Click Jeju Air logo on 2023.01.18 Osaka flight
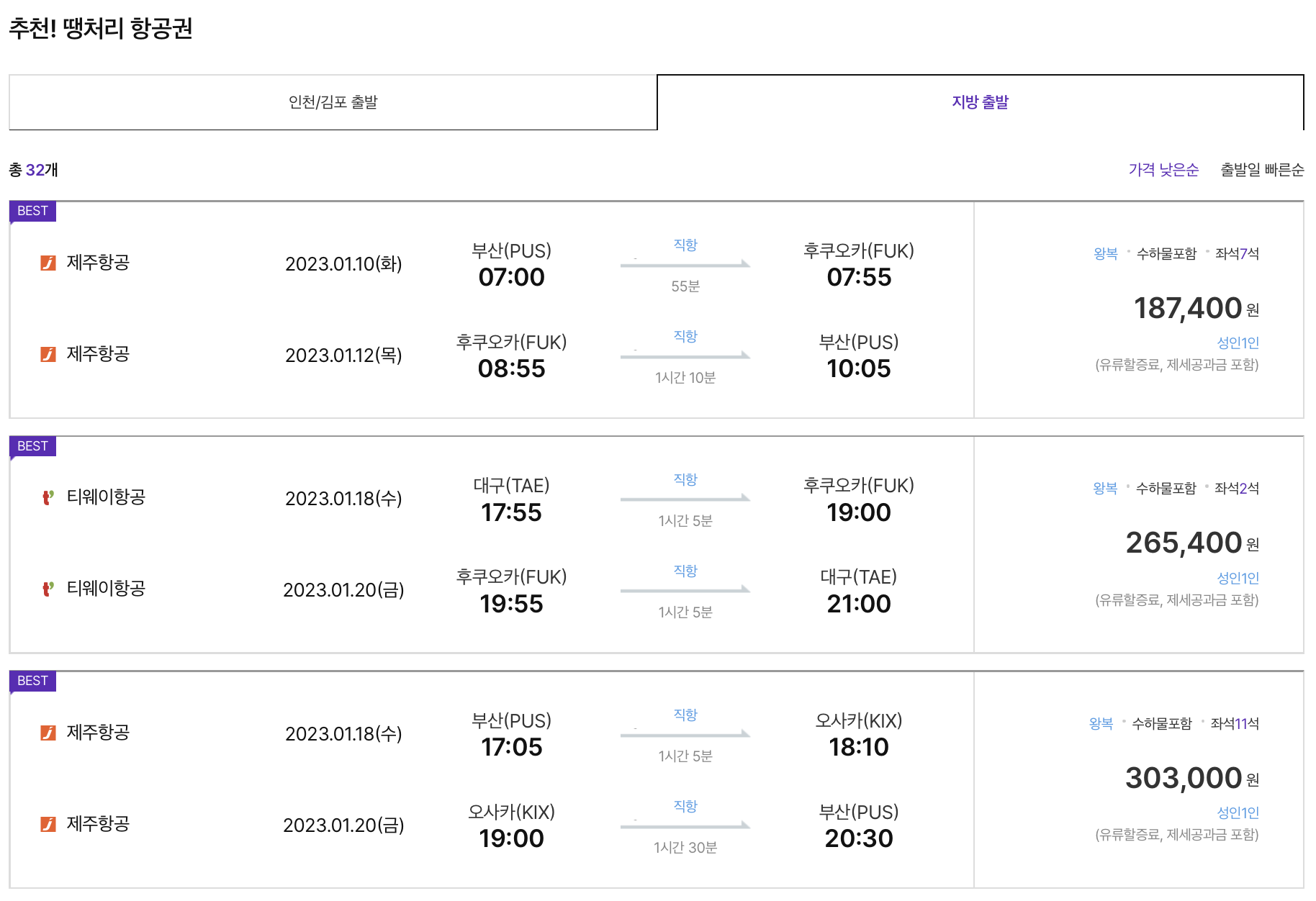 click(x=48, y=733)
